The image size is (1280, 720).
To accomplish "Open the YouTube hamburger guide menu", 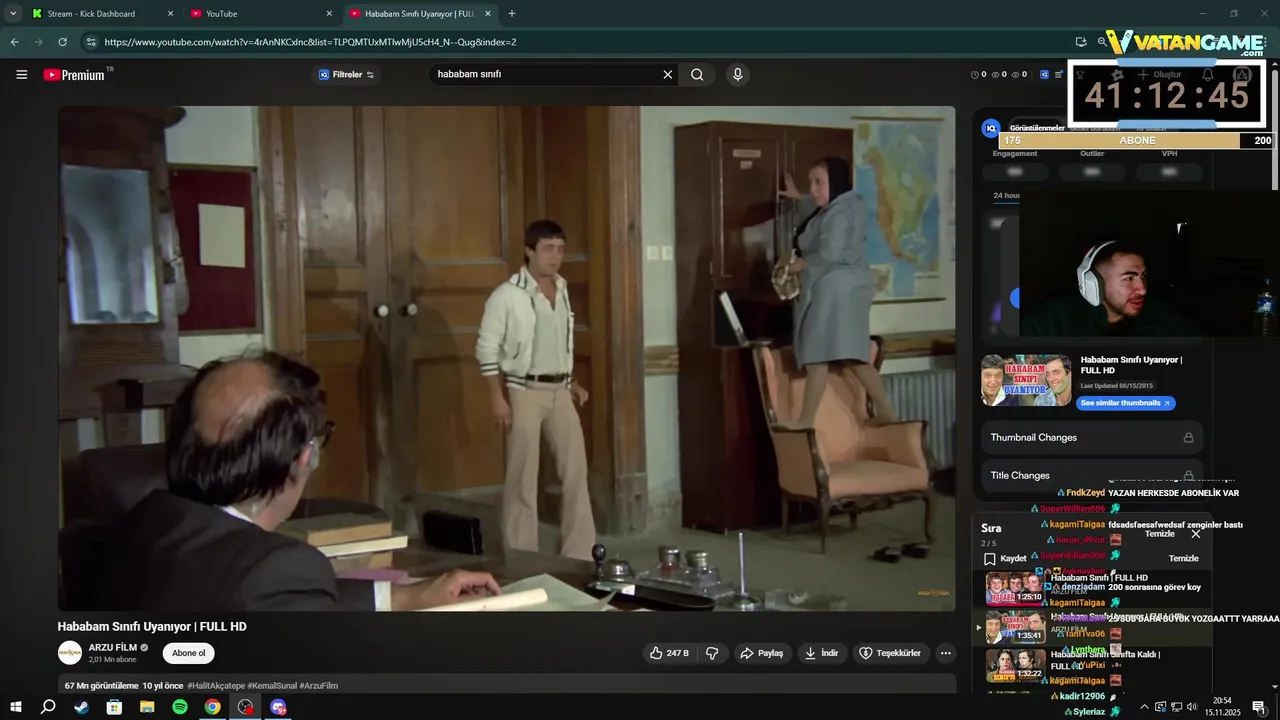I will coord(21,75).
